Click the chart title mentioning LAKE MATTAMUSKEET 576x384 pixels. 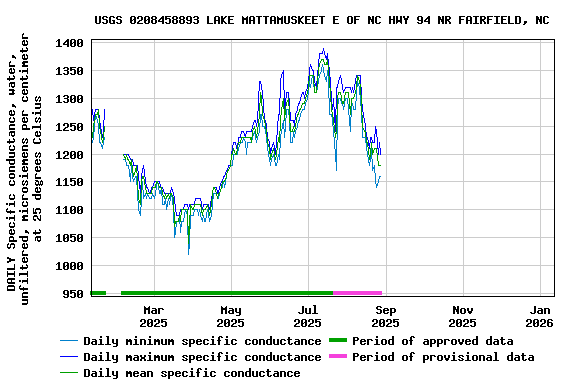[322, 20]
